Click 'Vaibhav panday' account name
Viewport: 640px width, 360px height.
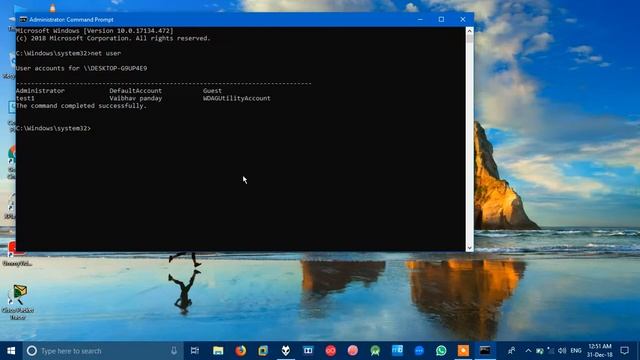tap(136, 98)
